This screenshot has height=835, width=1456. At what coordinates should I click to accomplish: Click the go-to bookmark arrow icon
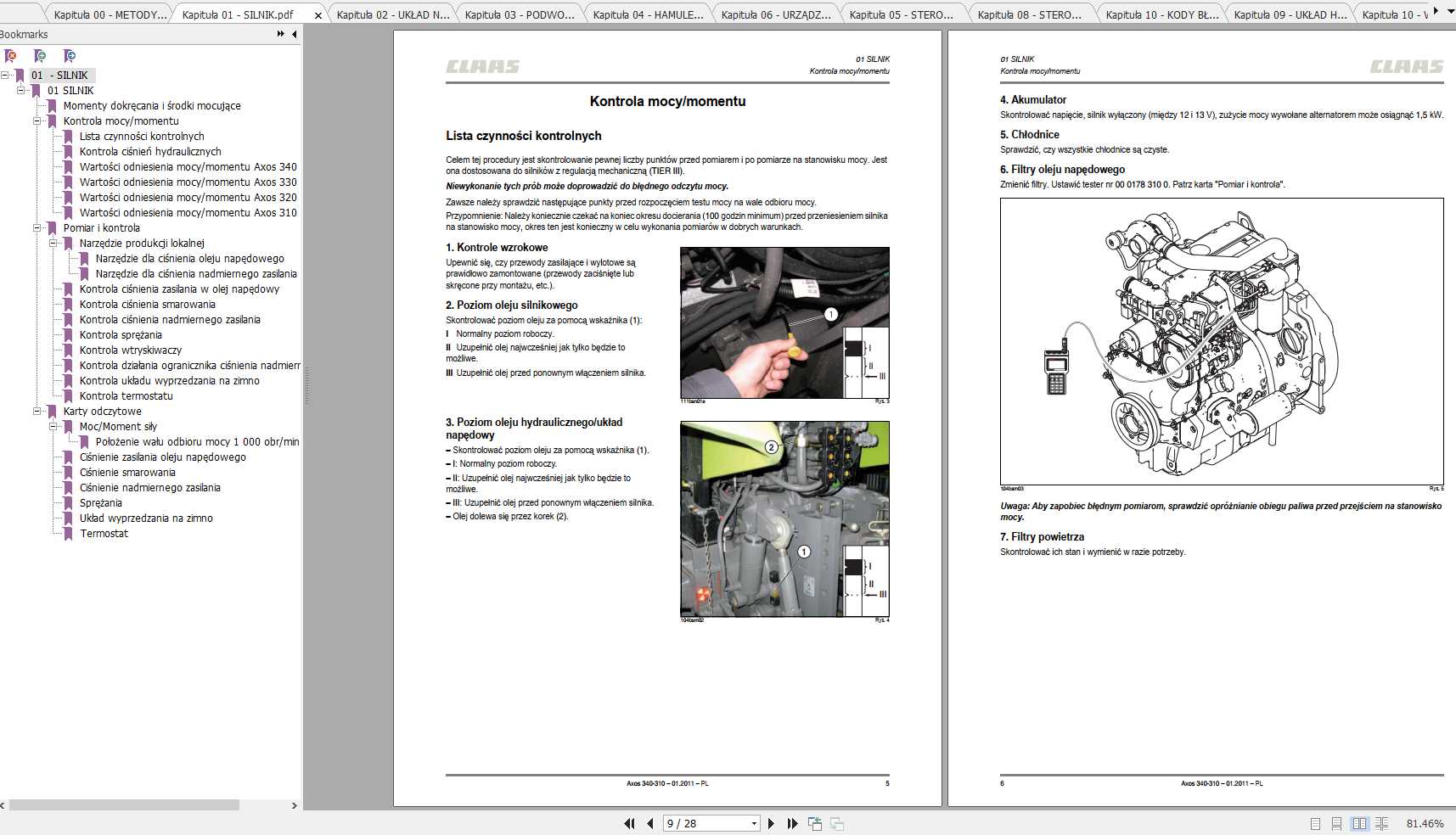click(70, 56)
